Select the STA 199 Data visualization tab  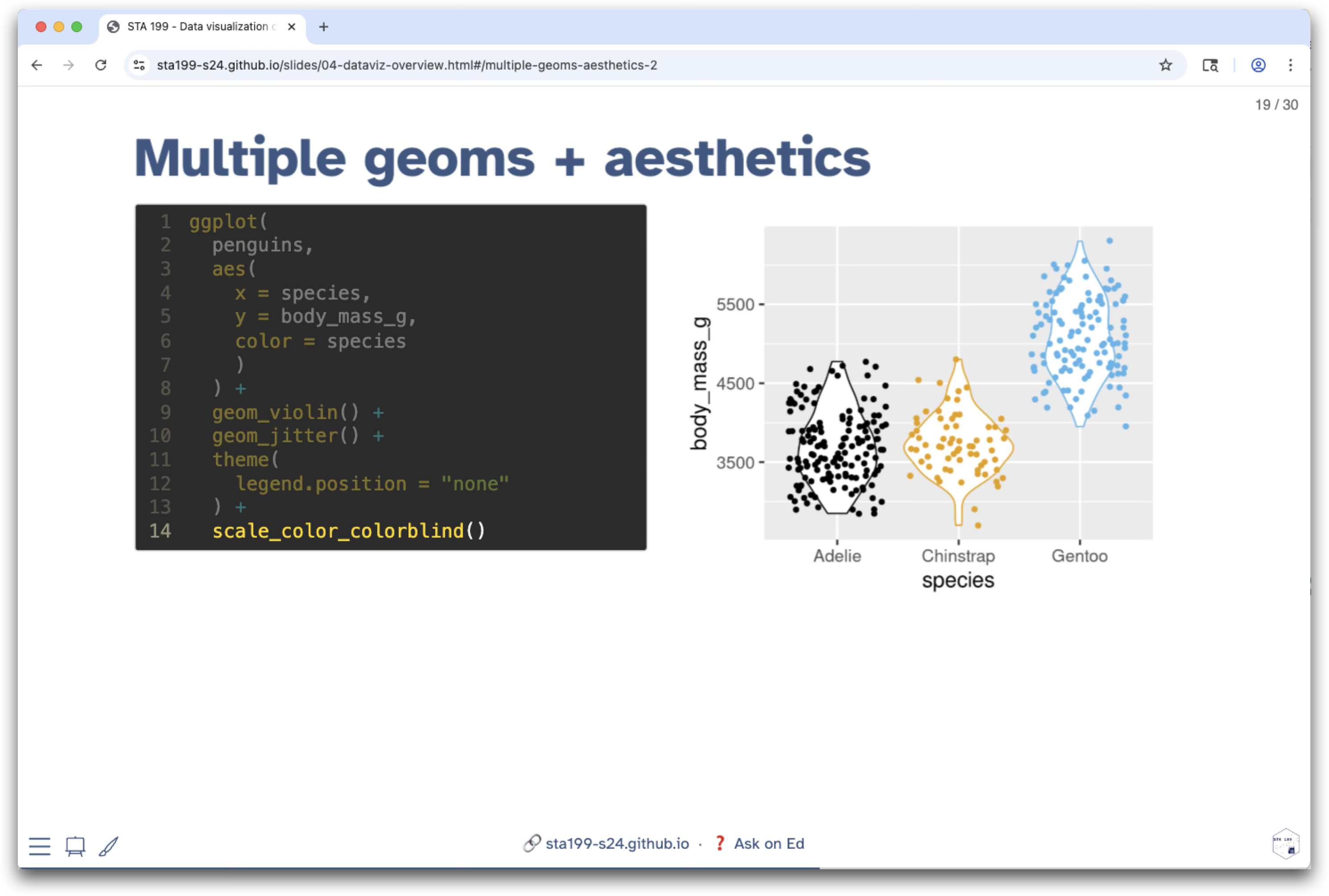[197, 27]
